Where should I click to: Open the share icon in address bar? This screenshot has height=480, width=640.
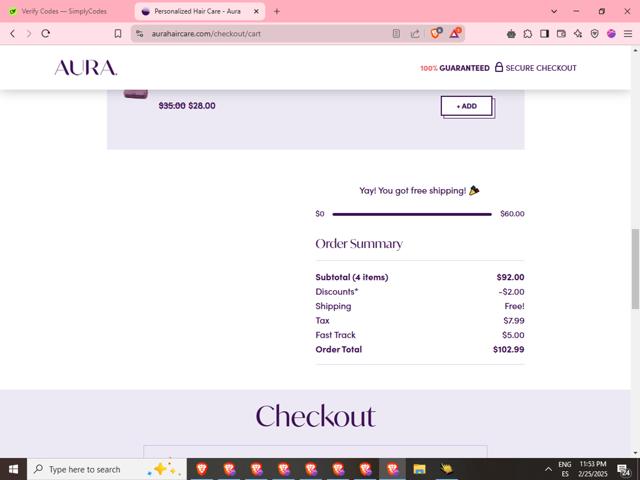click(415, 34)
